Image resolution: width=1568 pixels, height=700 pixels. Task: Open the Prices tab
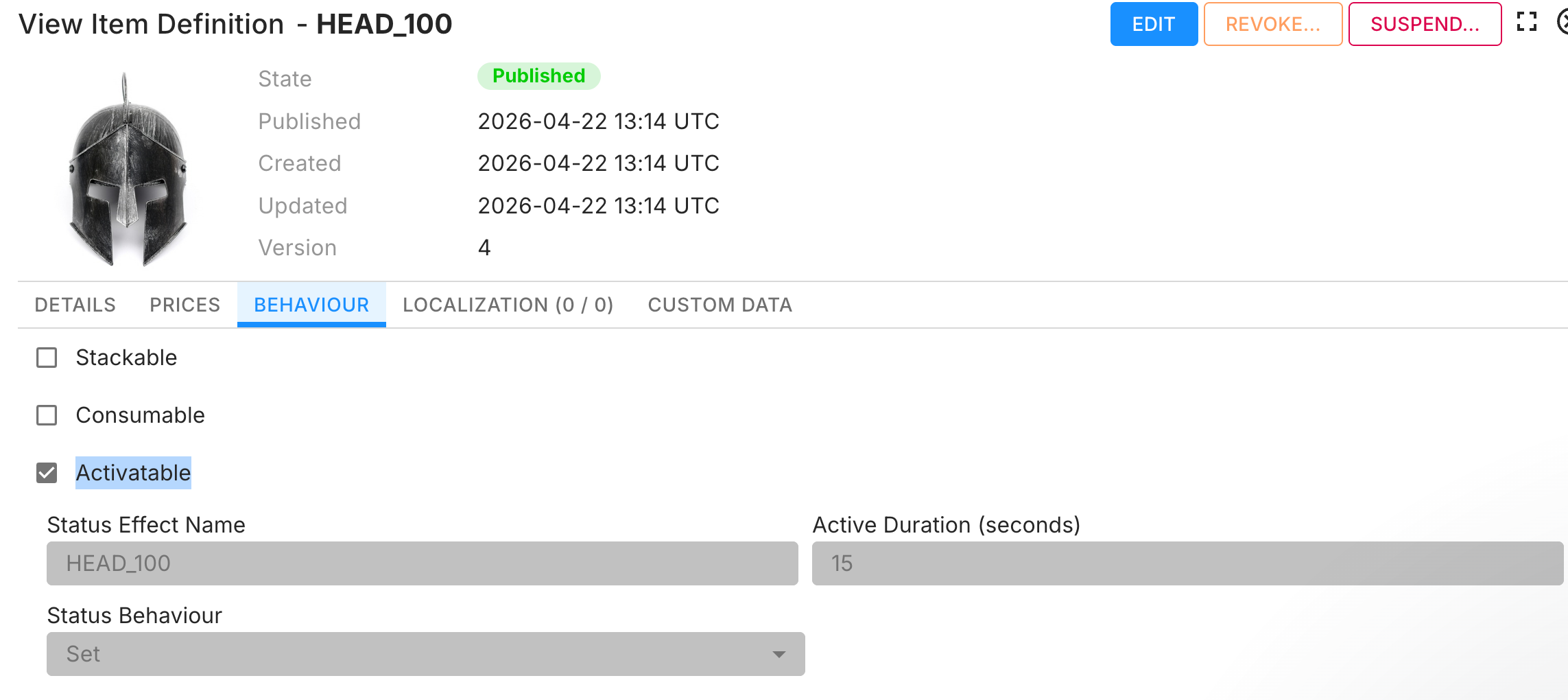coord(185,305)
